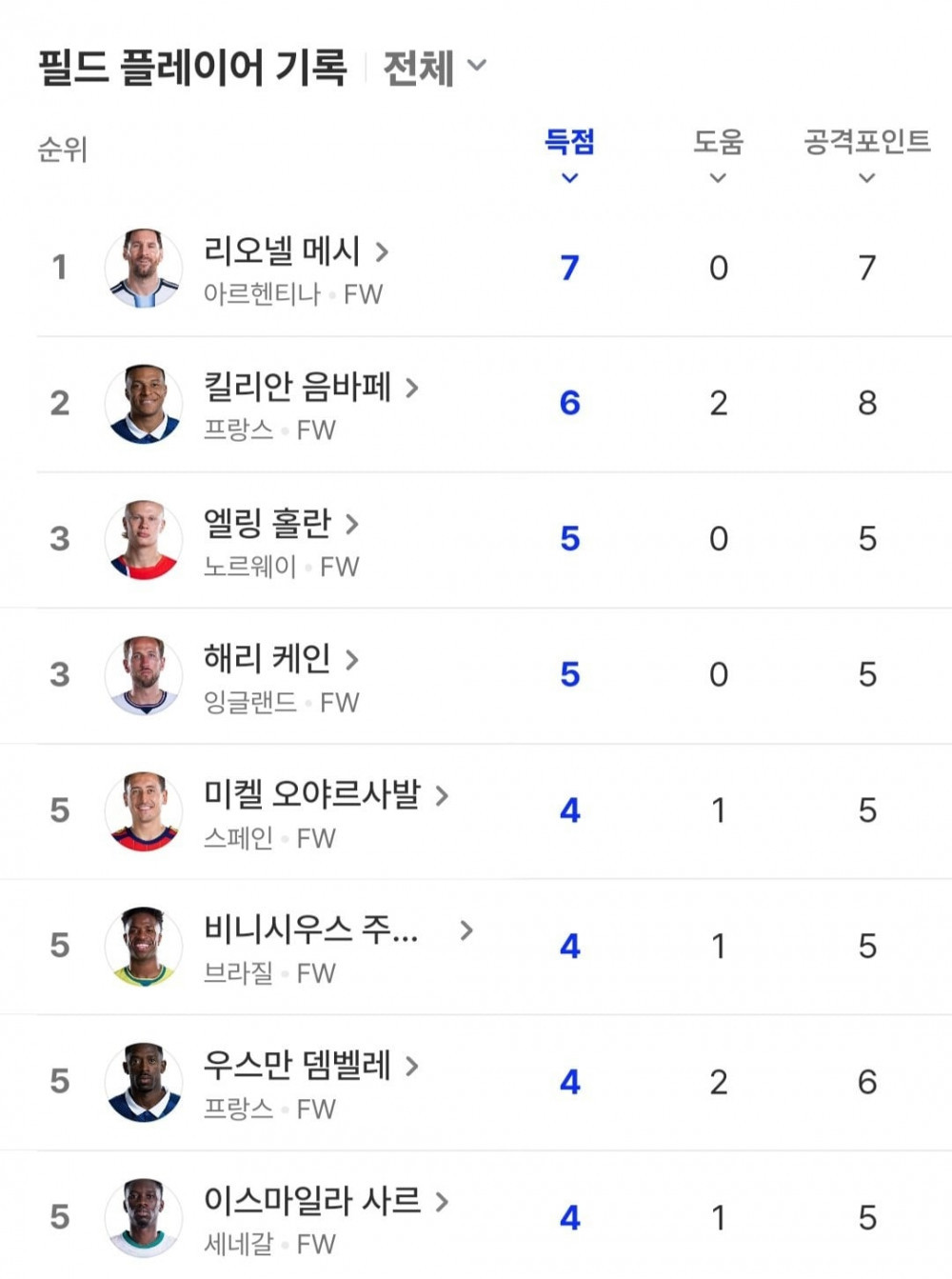Sort by 도움 column arrow
Image resolution: width=952 pixels, height=1279 pixels.
pos(718,178)
